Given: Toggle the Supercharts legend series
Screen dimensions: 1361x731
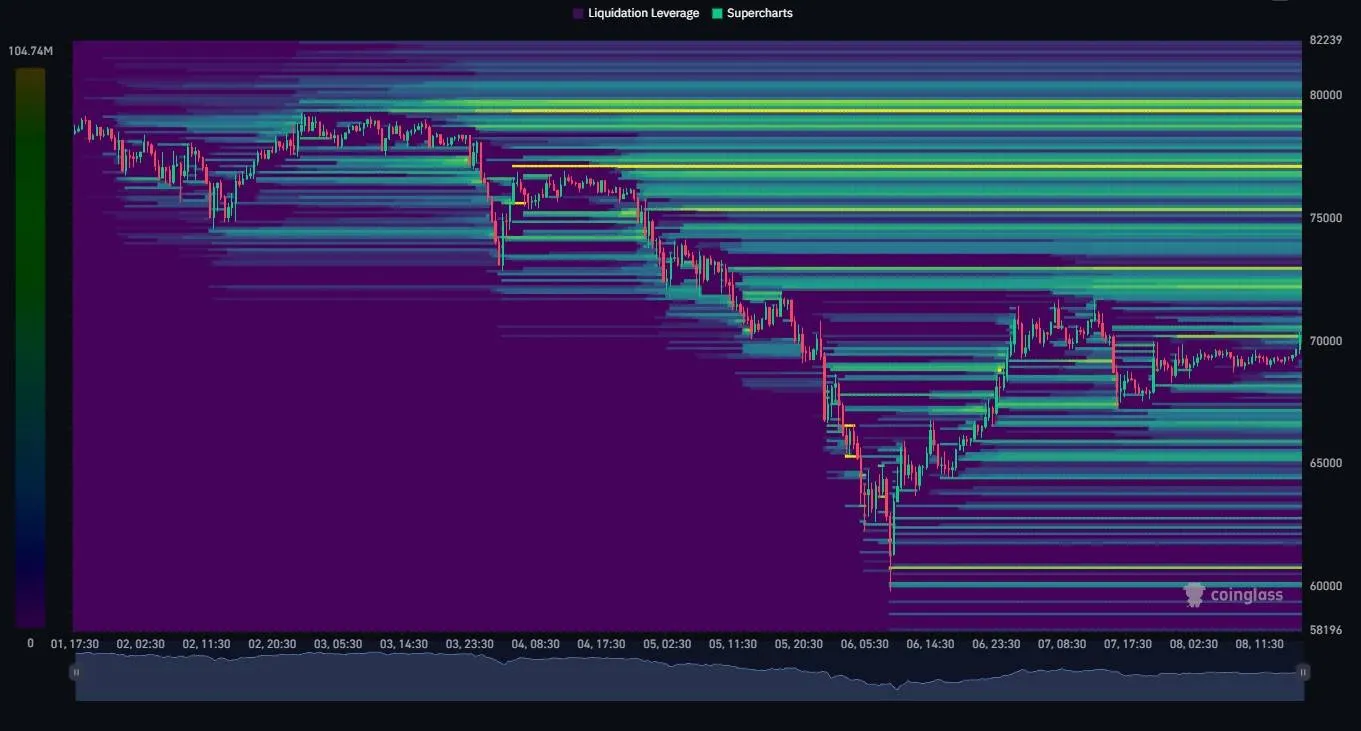Looking at the screenshot, I should coord(759,13).
